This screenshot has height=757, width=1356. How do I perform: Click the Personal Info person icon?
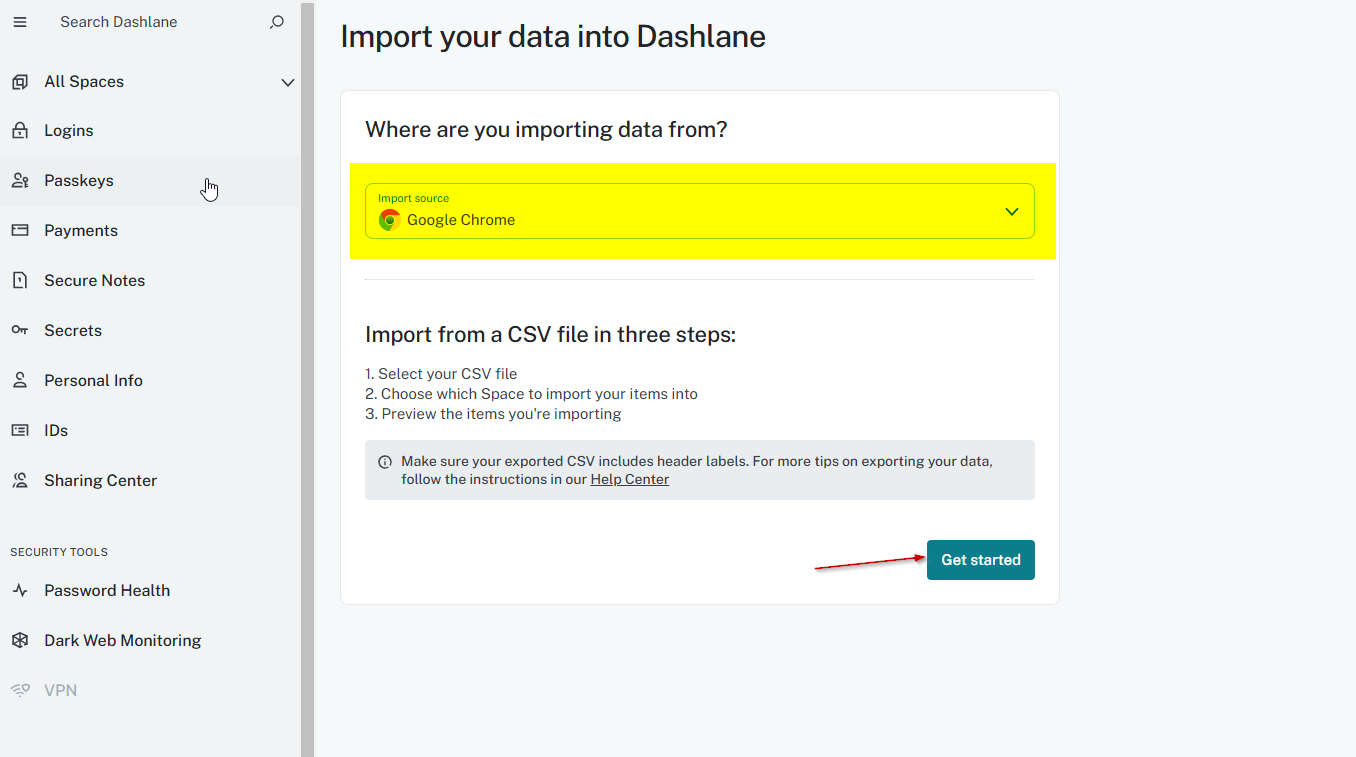pos(20,381)
